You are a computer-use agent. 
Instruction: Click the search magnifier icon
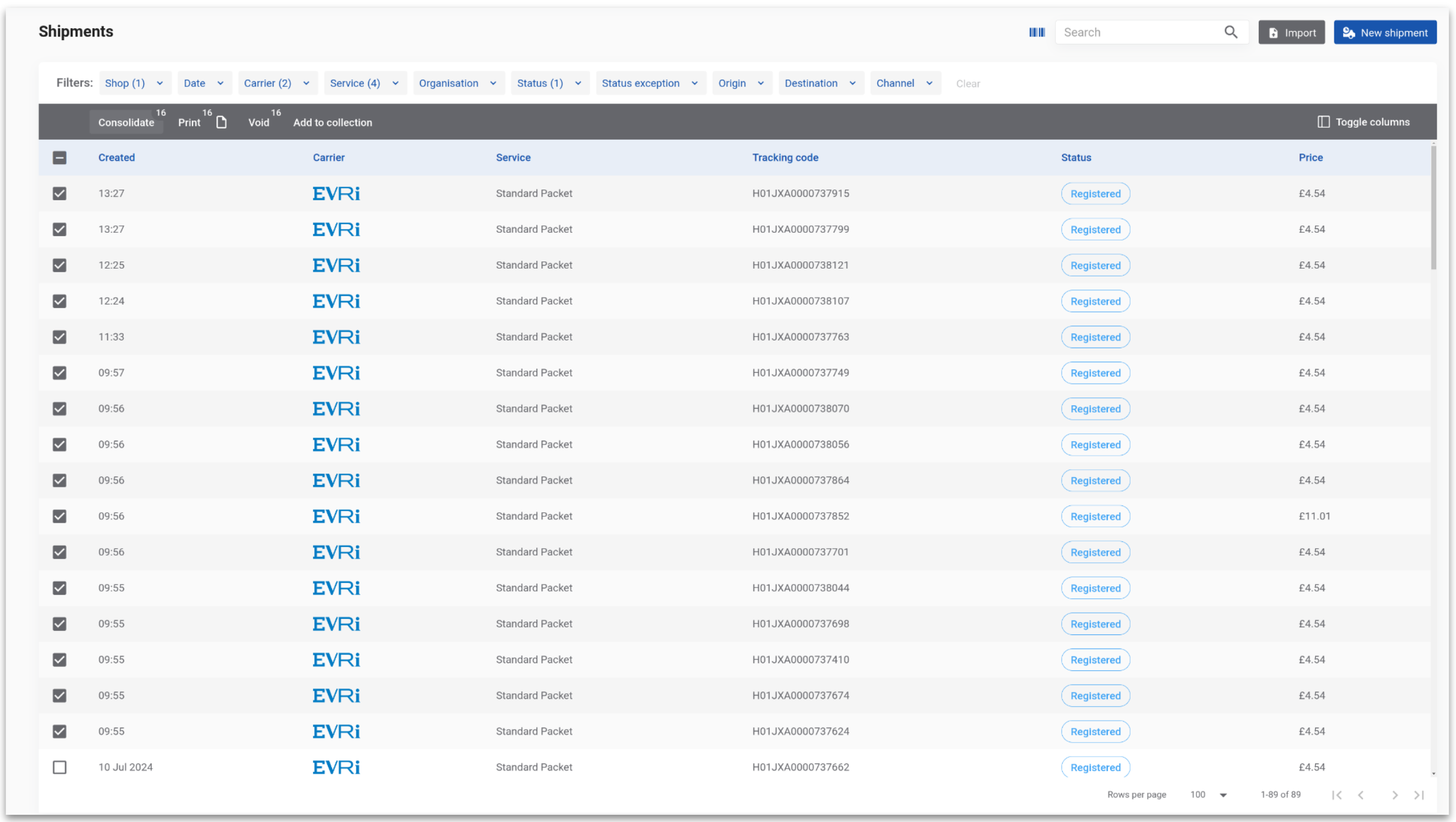click(x=1231, y=32)
